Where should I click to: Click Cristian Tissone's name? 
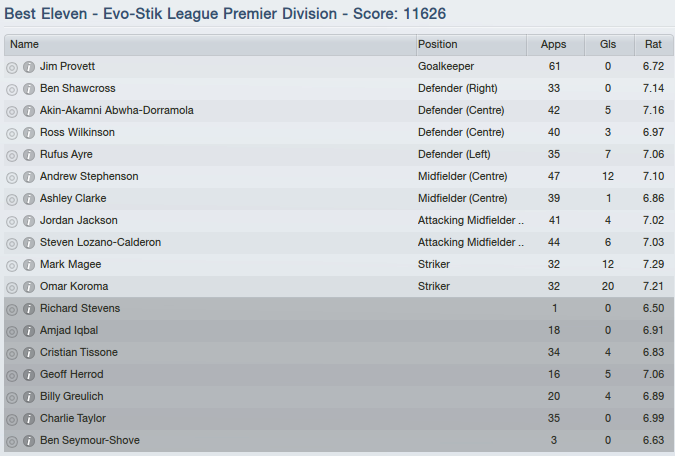[79, 353]
